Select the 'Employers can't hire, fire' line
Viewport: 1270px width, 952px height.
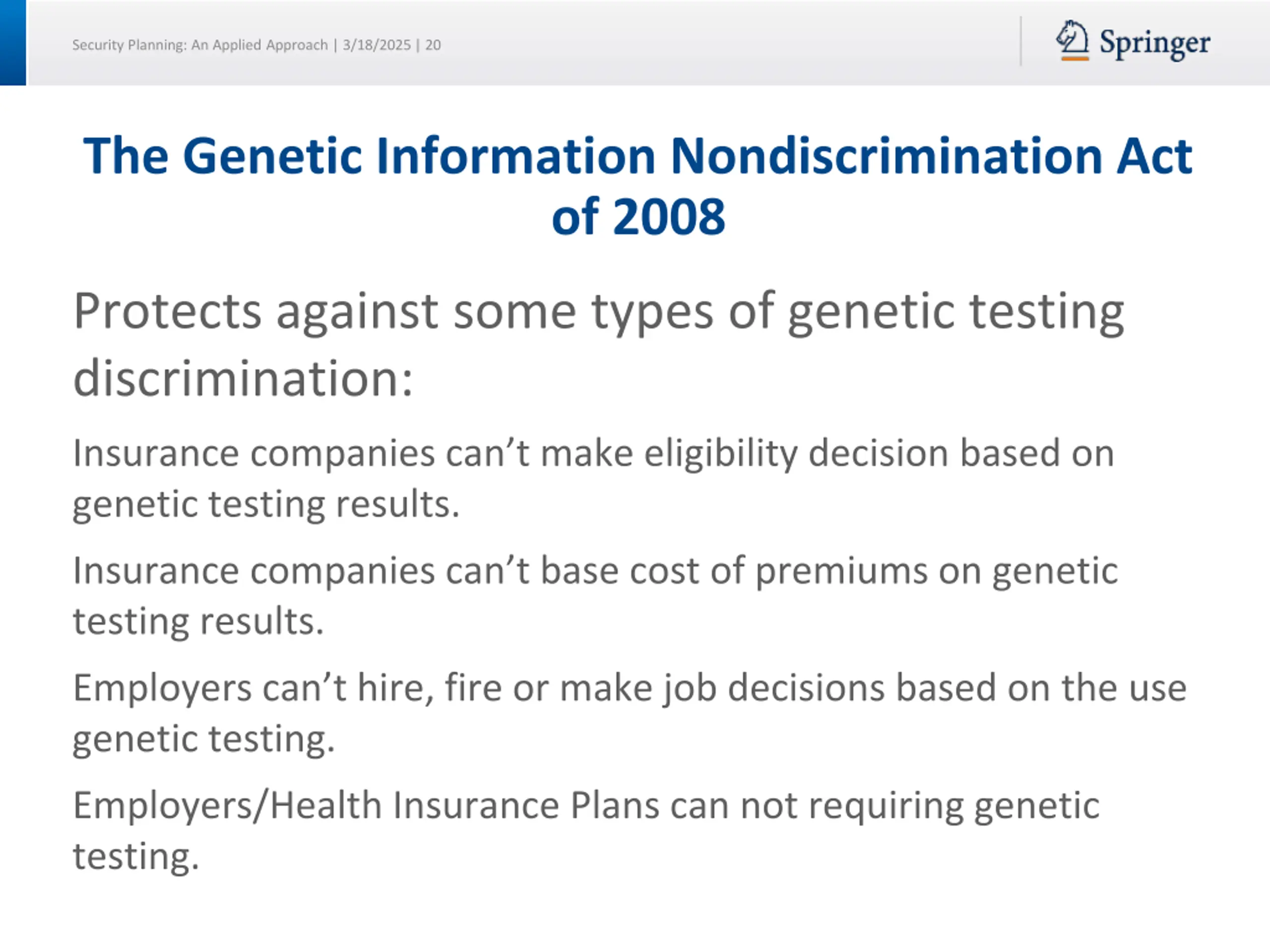pyautogui.click(x=629, y=688)
